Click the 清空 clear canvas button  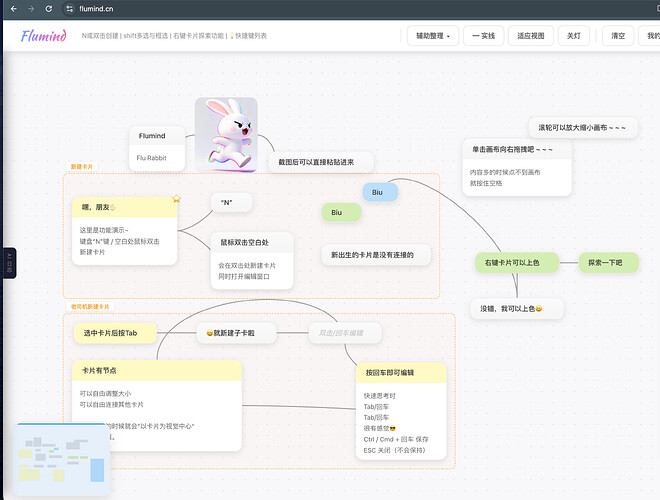[x=617, y=36]
